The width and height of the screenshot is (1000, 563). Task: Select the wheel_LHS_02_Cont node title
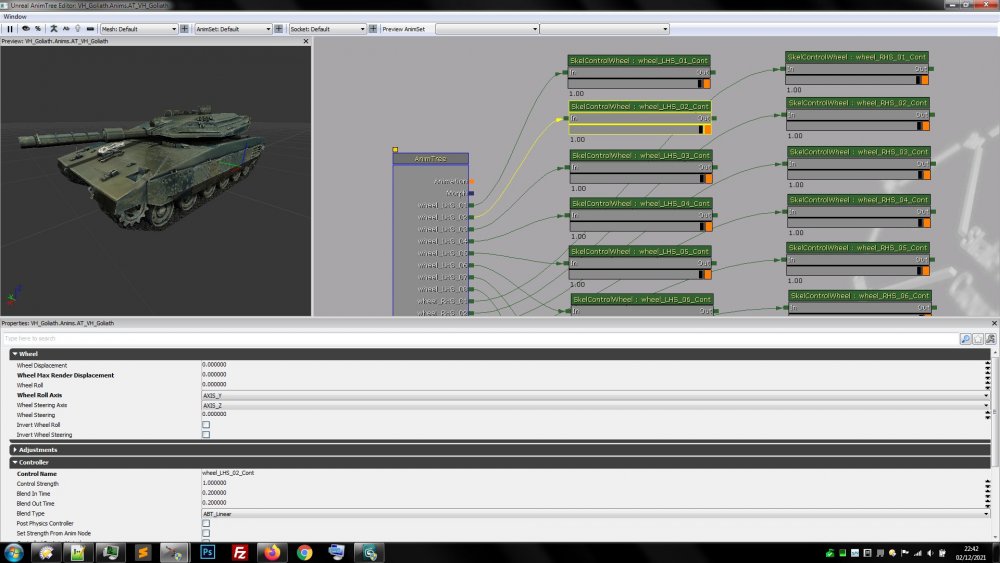pyautogui.click(x=640, y=106)
